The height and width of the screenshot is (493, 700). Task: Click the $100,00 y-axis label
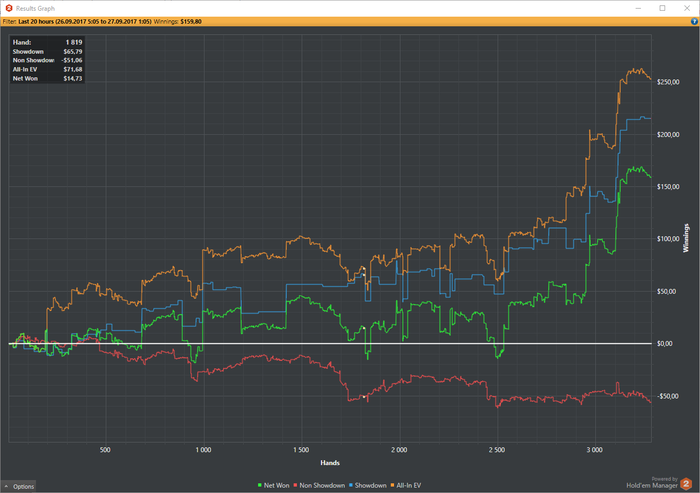(x=668, y=239)
